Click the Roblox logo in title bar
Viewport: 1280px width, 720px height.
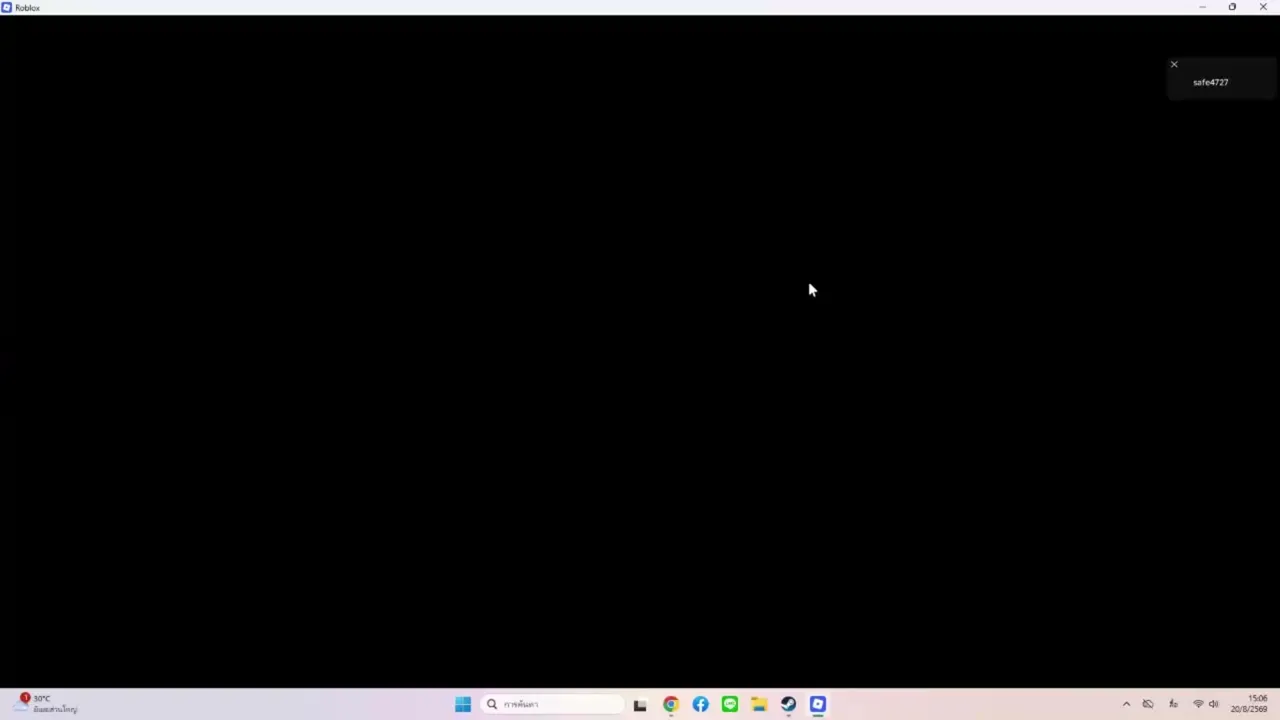click(x=7, y=7)
